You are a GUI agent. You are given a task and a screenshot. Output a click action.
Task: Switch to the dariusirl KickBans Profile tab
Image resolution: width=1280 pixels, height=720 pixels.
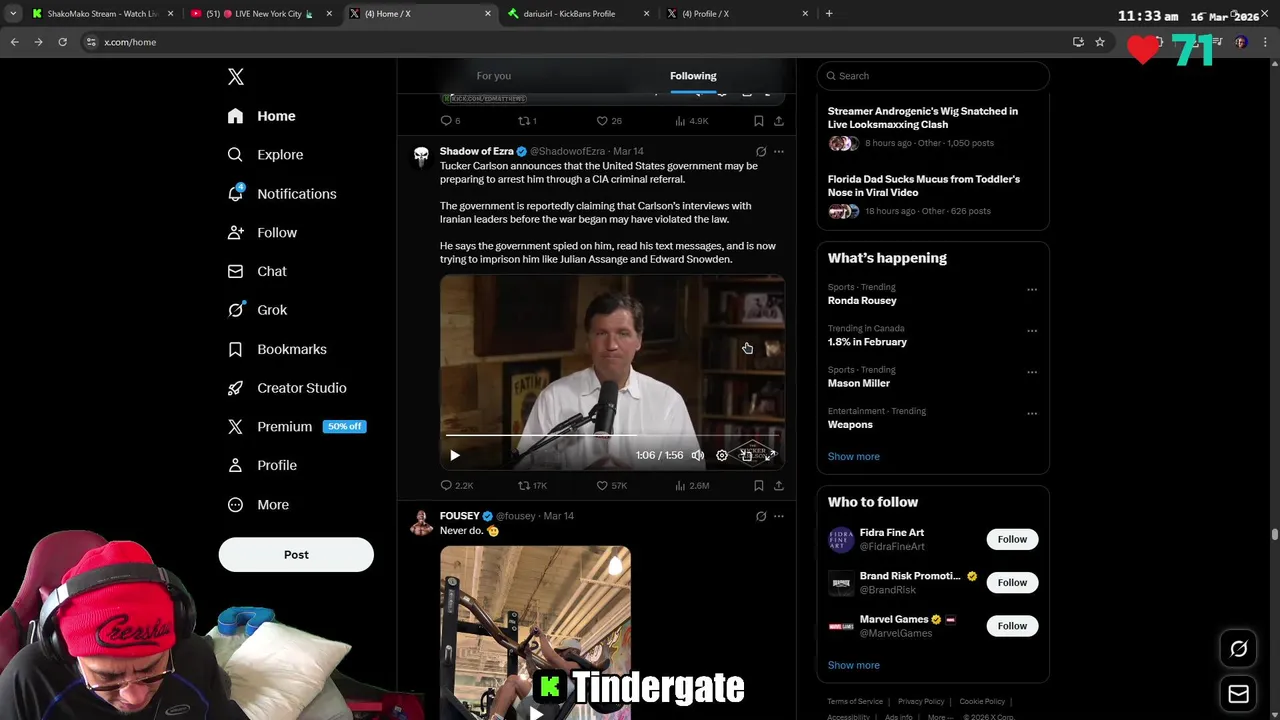(580, 14)
